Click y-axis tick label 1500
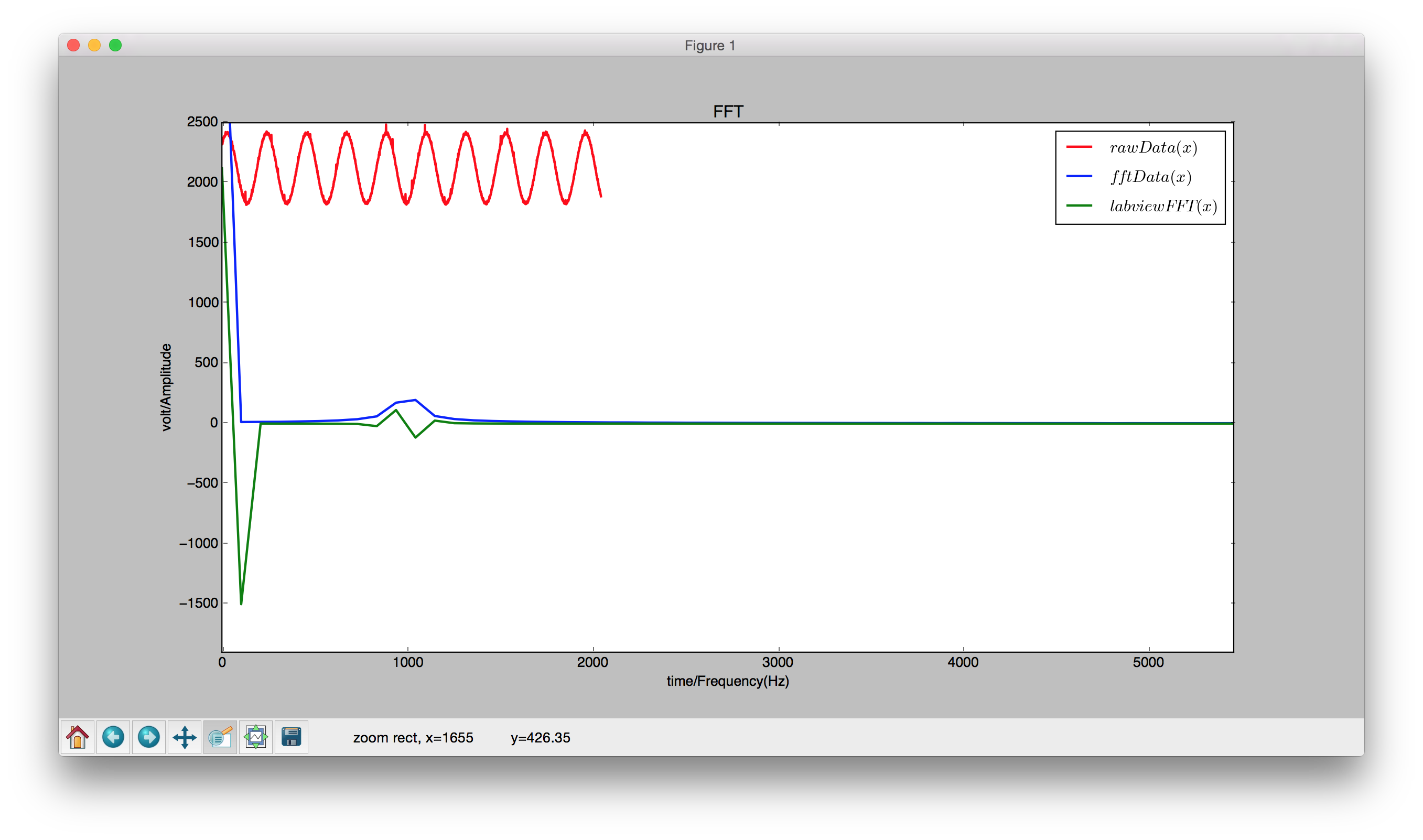The image size is (1423, 840). (x=202, y=242)
